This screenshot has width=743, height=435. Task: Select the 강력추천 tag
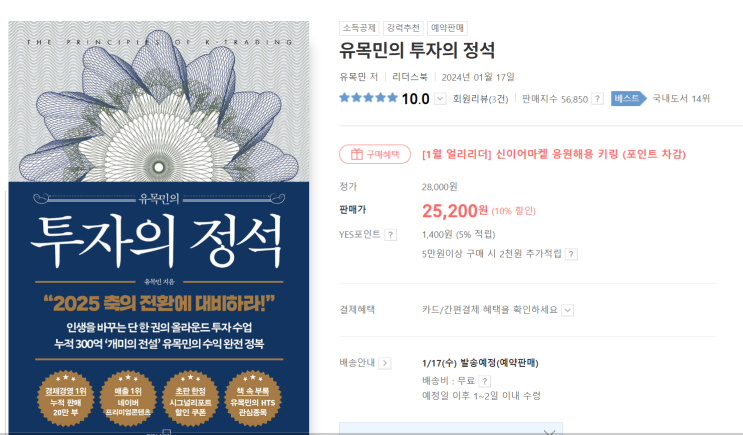tap(403, 28)
